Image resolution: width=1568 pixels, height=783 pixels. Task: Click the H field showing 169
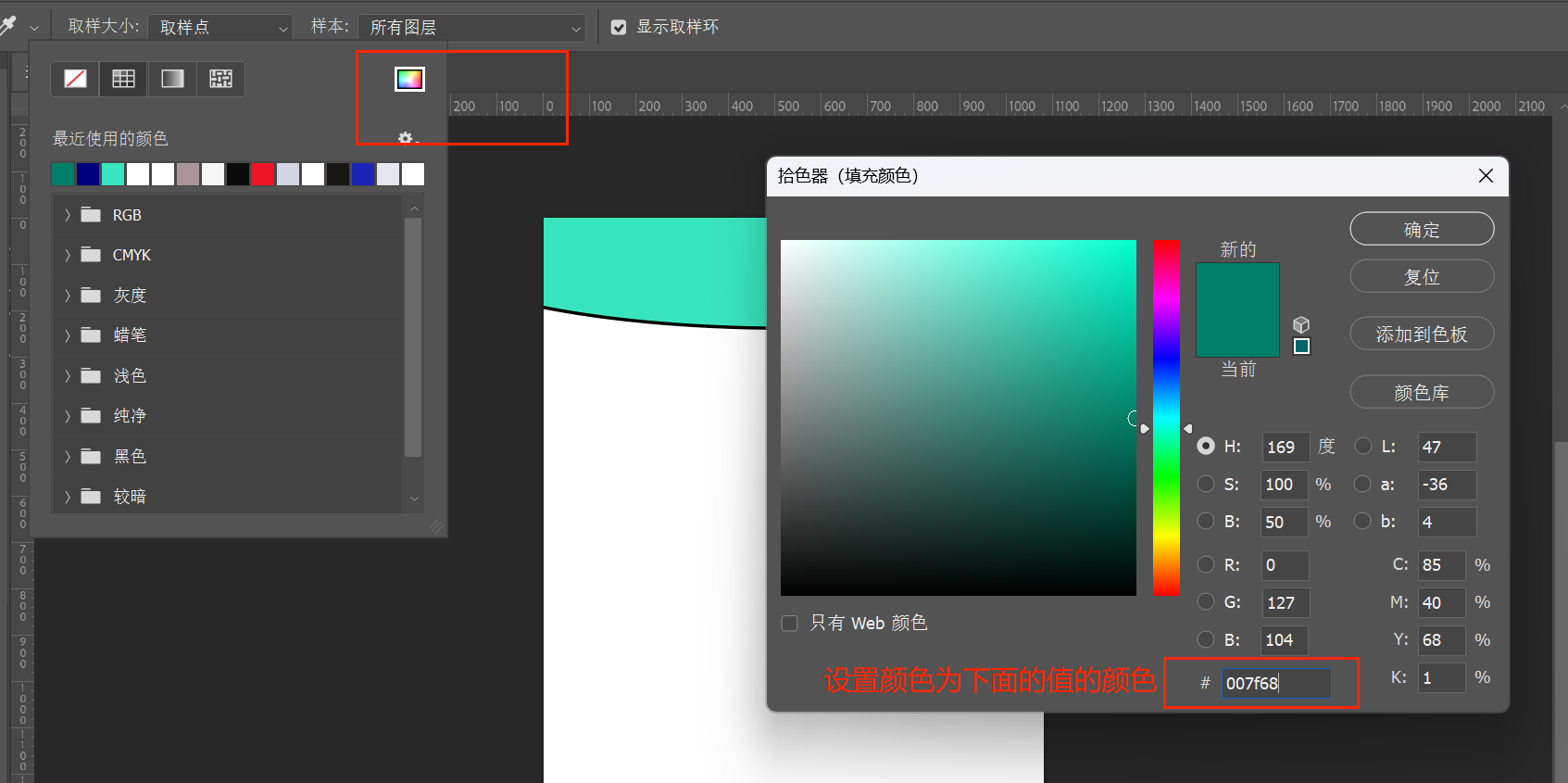[x=1286, y=447]
